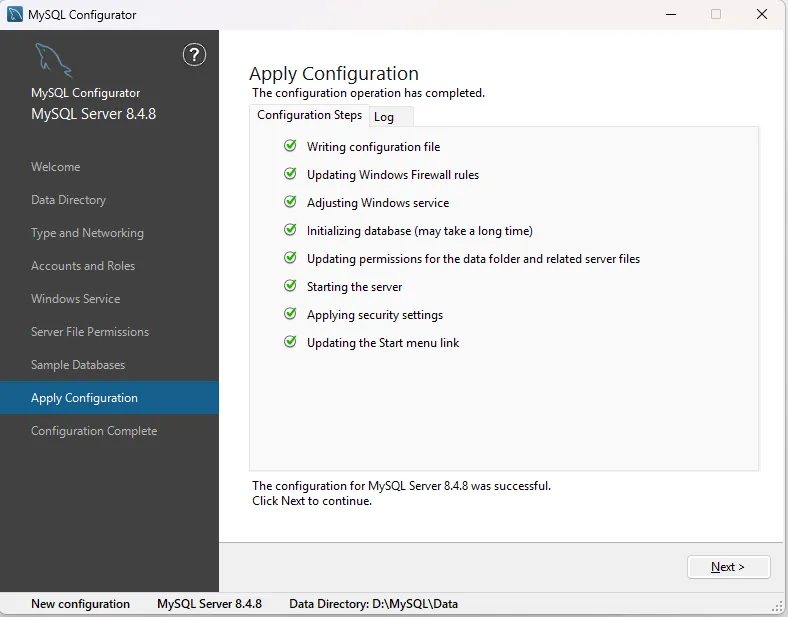Click green check beside Updating Windows Firewall rules

click(x=290, y=174)
